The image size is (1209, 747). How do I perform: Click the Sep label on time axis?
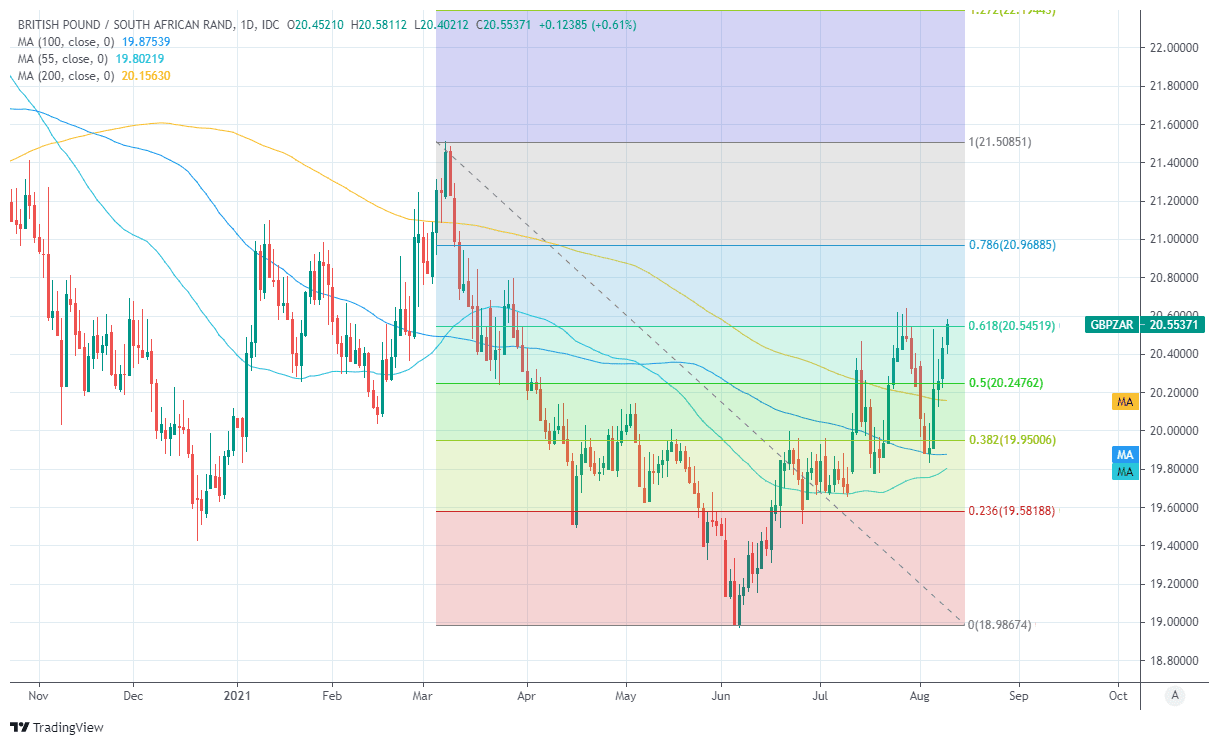coord(1018,695)
